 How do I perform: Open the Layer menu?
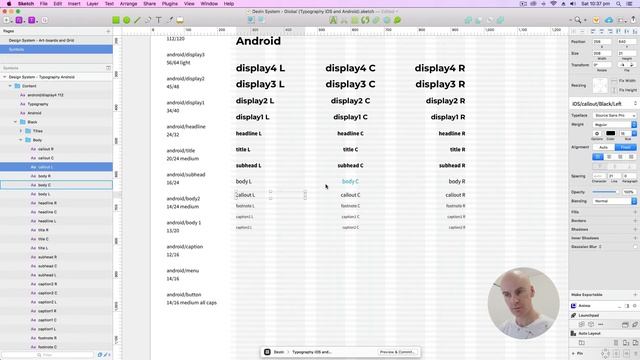click(x=92, y=4)
